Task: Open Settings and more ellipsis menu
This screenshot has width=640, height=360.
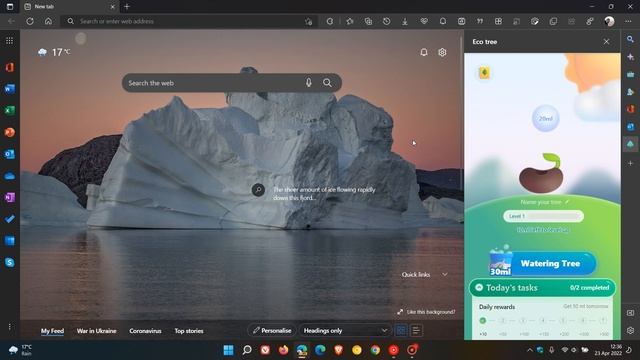Action: (628, 21)
